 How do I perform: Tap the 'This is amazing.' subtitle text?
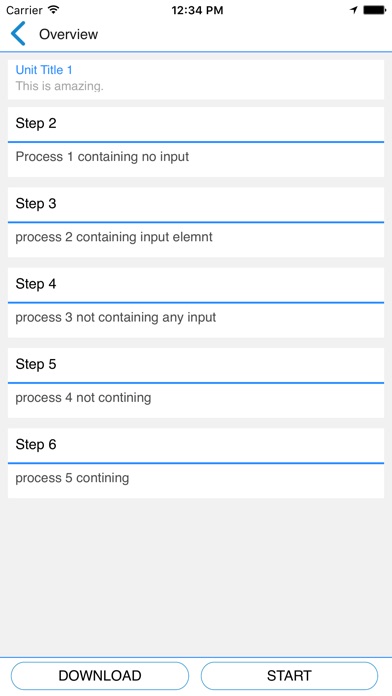coord(59,86)
